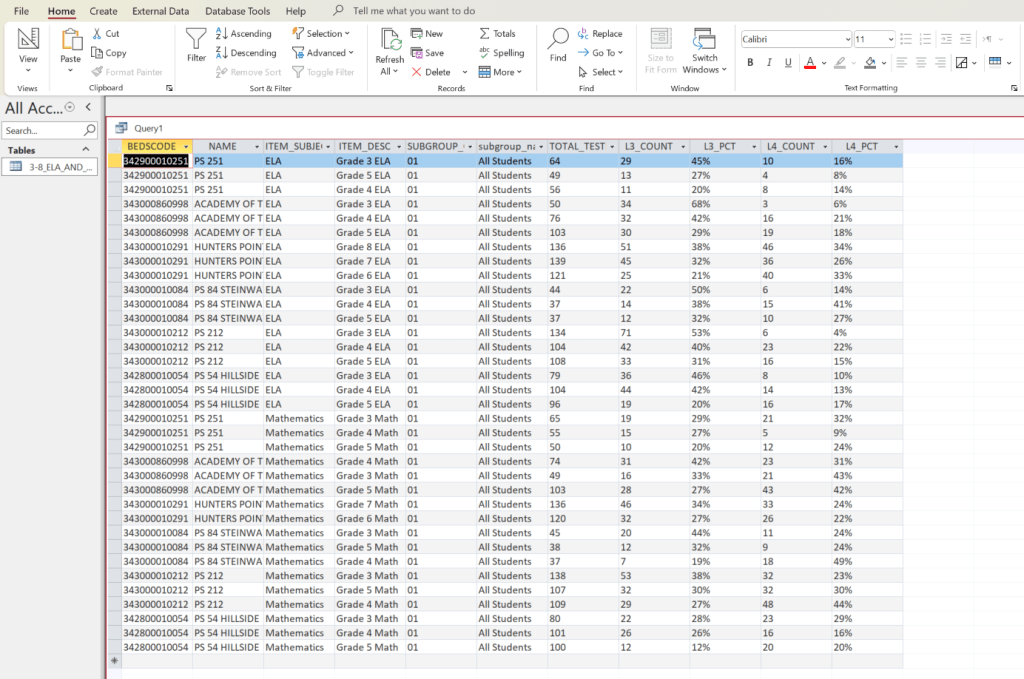
Task: Open the font size dropdown
Action: coord(890,38)
